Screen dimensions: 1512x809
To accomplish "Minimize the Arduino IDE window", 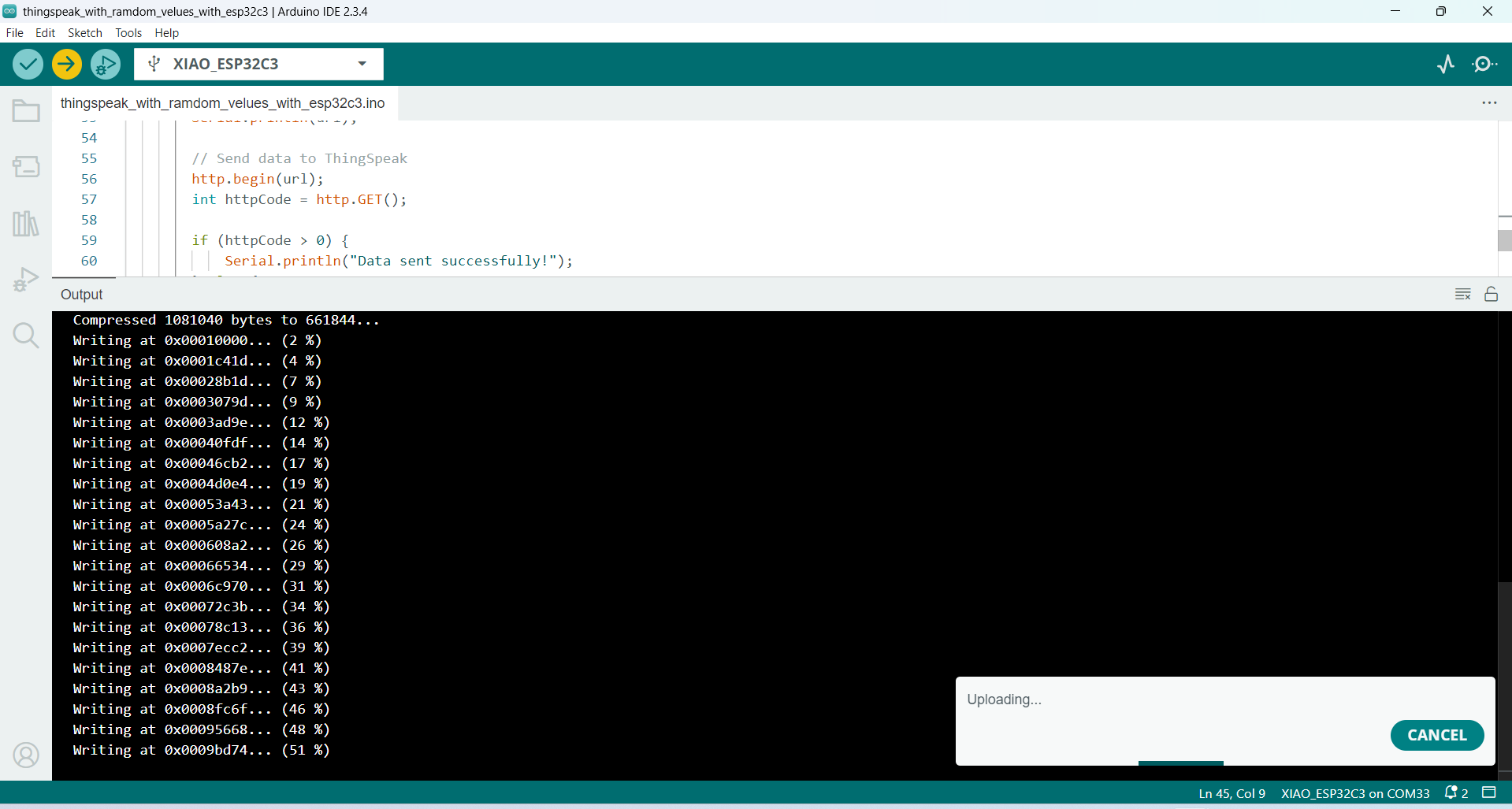I will pos(1395,11).
